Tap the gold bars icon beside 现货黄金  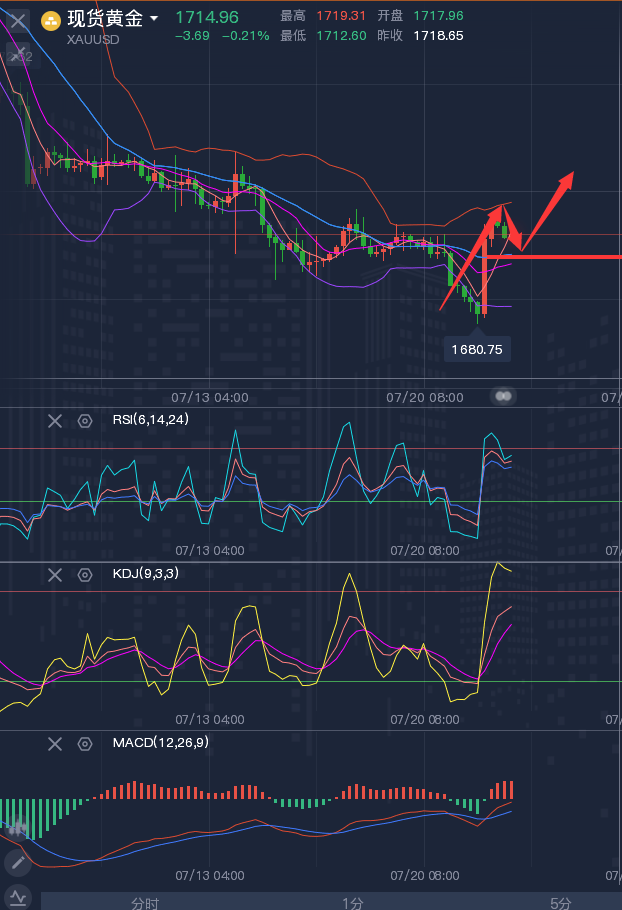tap(51, 21)
